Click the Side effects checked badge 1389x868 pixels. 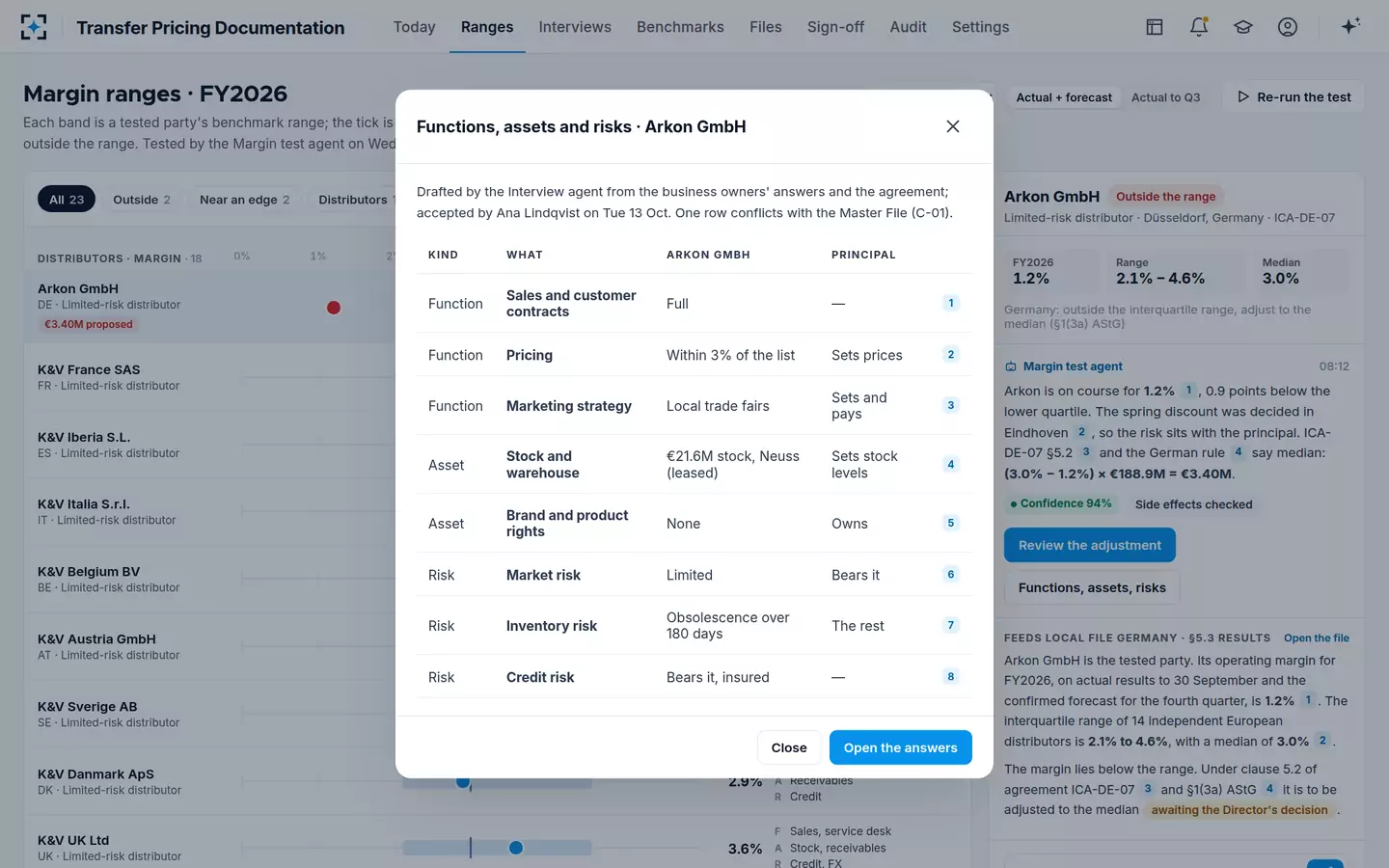1194,504
